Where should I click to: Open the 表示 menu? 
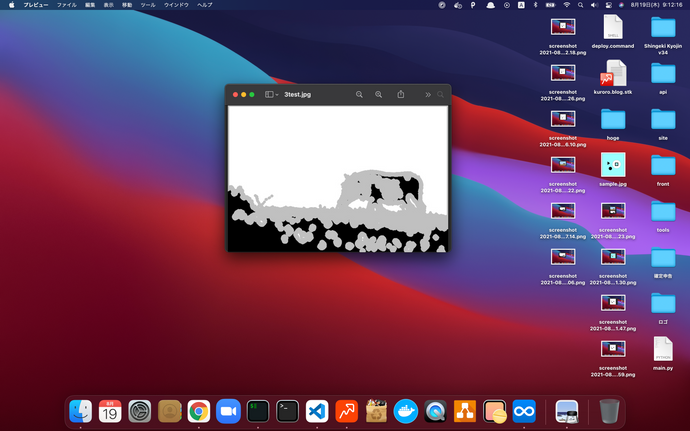109,5
